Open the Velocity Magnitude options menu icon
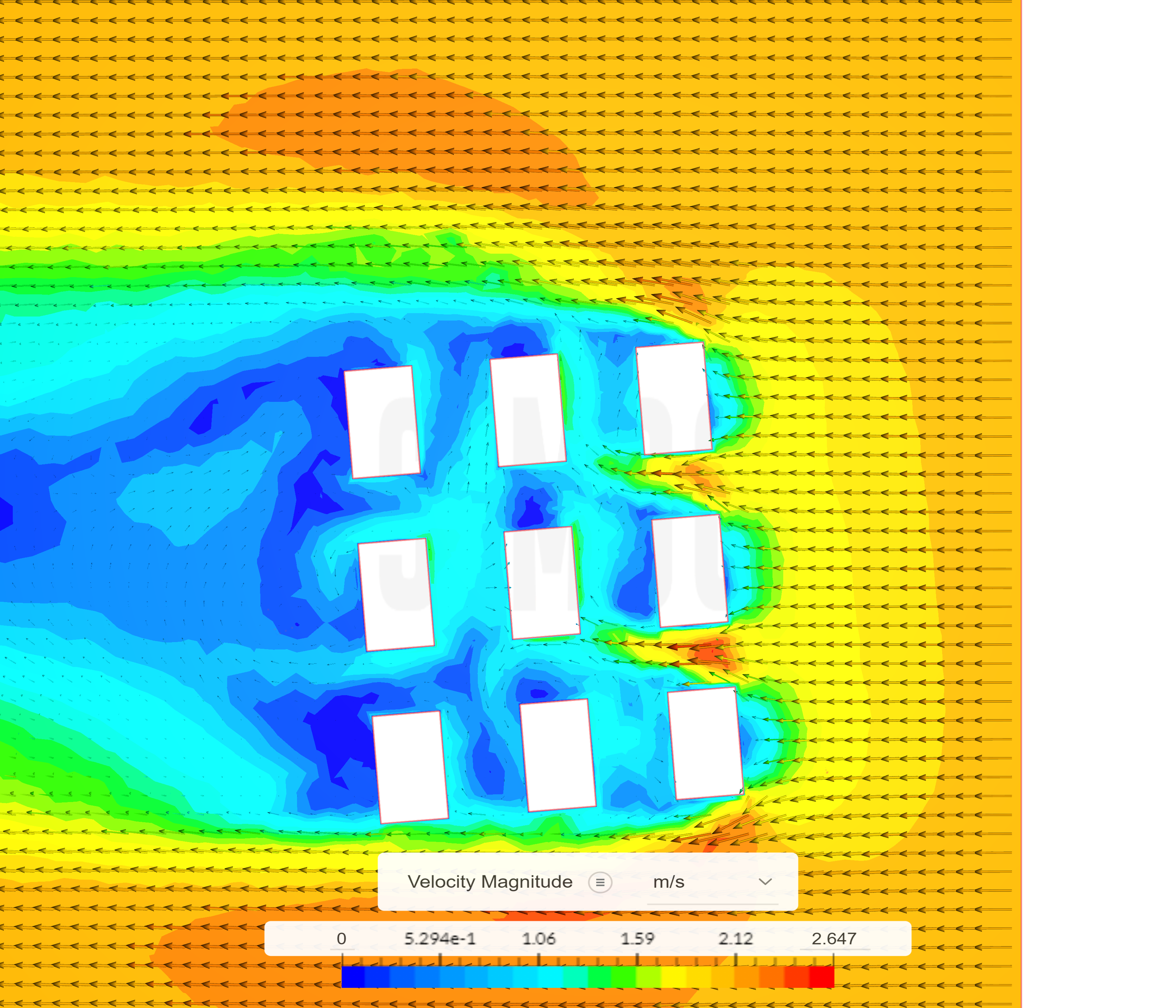 point(600,883)
